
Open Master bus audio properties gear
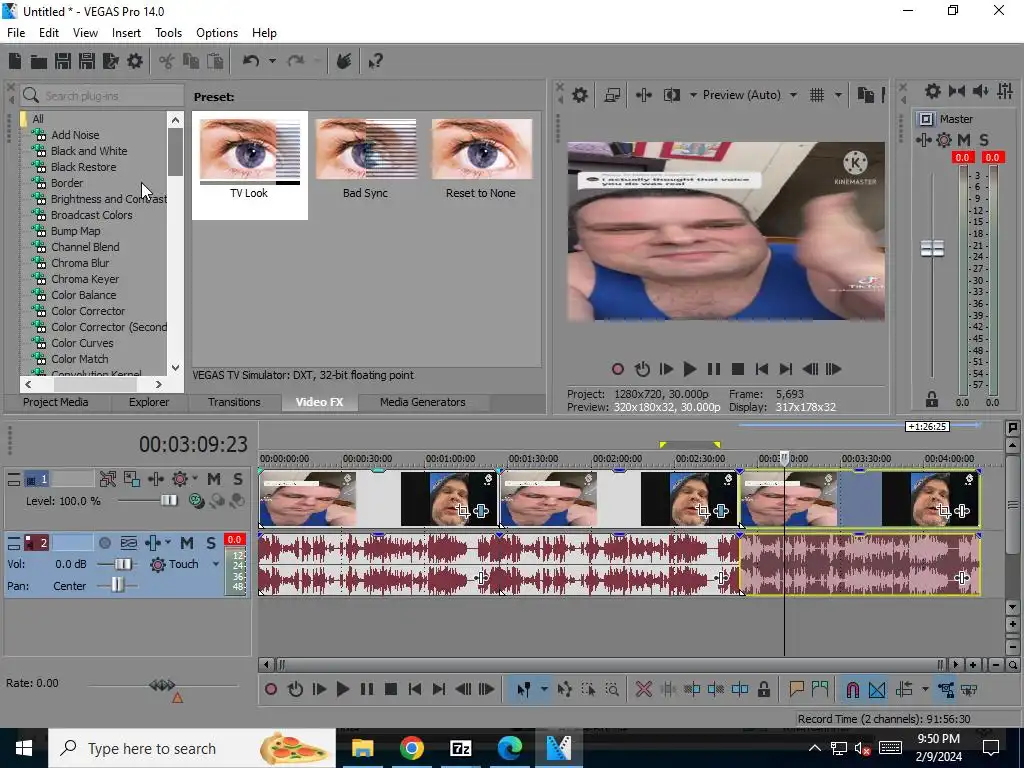click(933, 91)
